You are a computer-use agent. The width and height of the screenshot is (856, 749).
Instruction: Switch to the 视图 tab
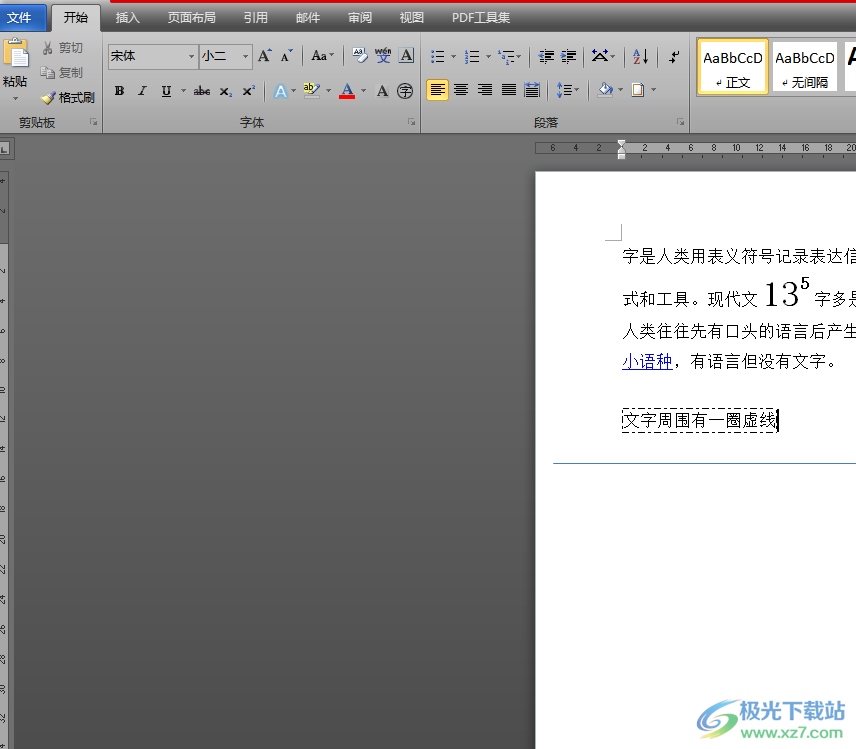[412, 18]
